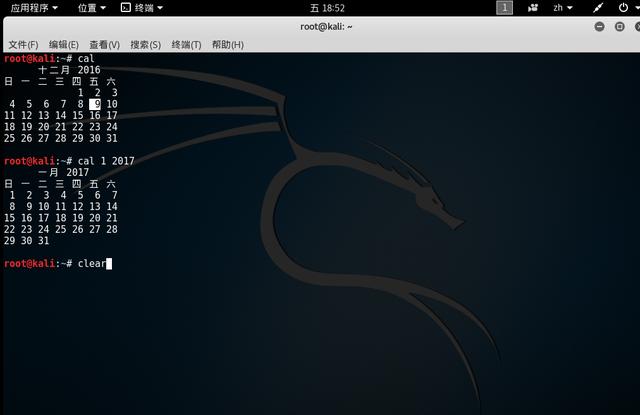640x415 pixels.
Task: Open the 搜索(S) menu
Action: (x=145, y=45)
